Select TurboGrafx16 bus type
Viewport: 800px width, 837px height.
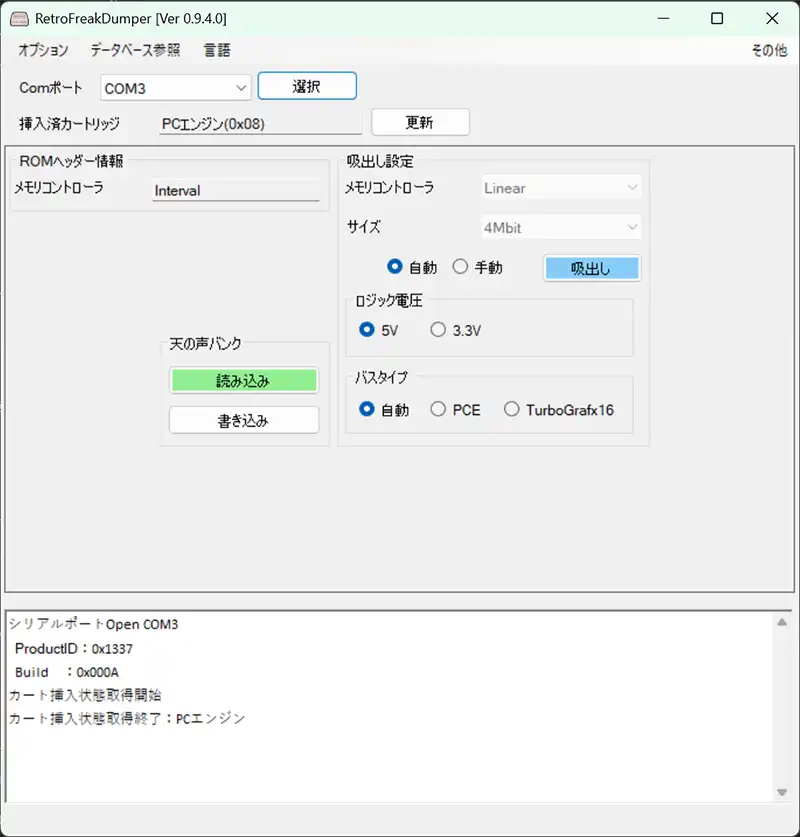(512, 409)
